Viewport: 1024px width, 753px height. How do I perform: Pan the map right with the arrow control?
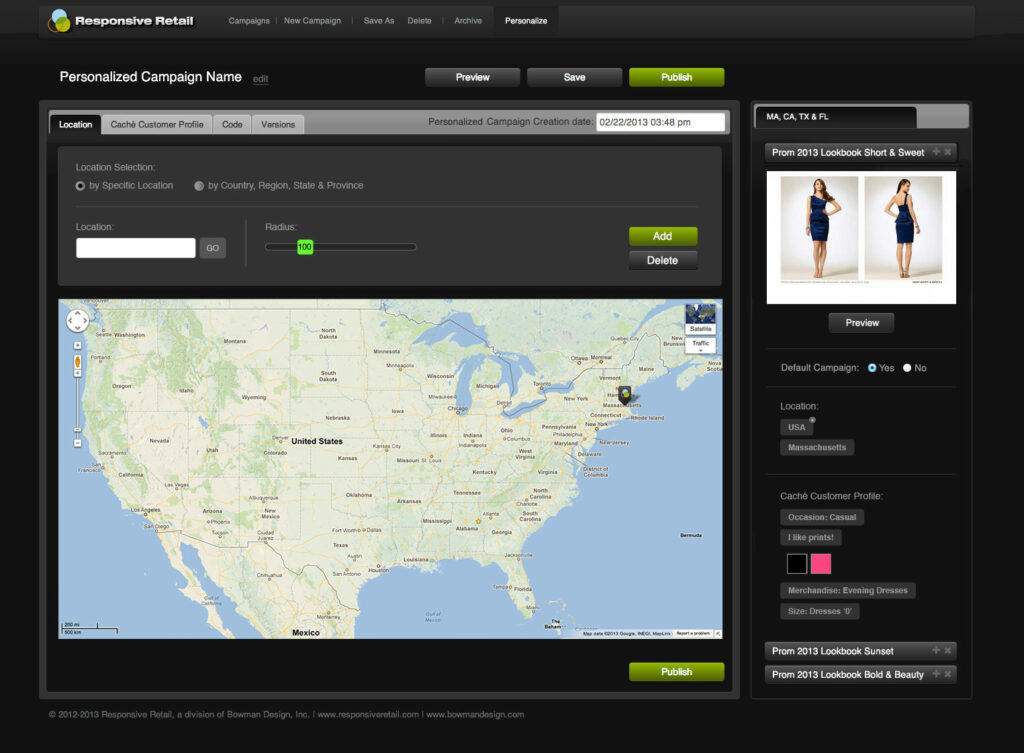85,321
